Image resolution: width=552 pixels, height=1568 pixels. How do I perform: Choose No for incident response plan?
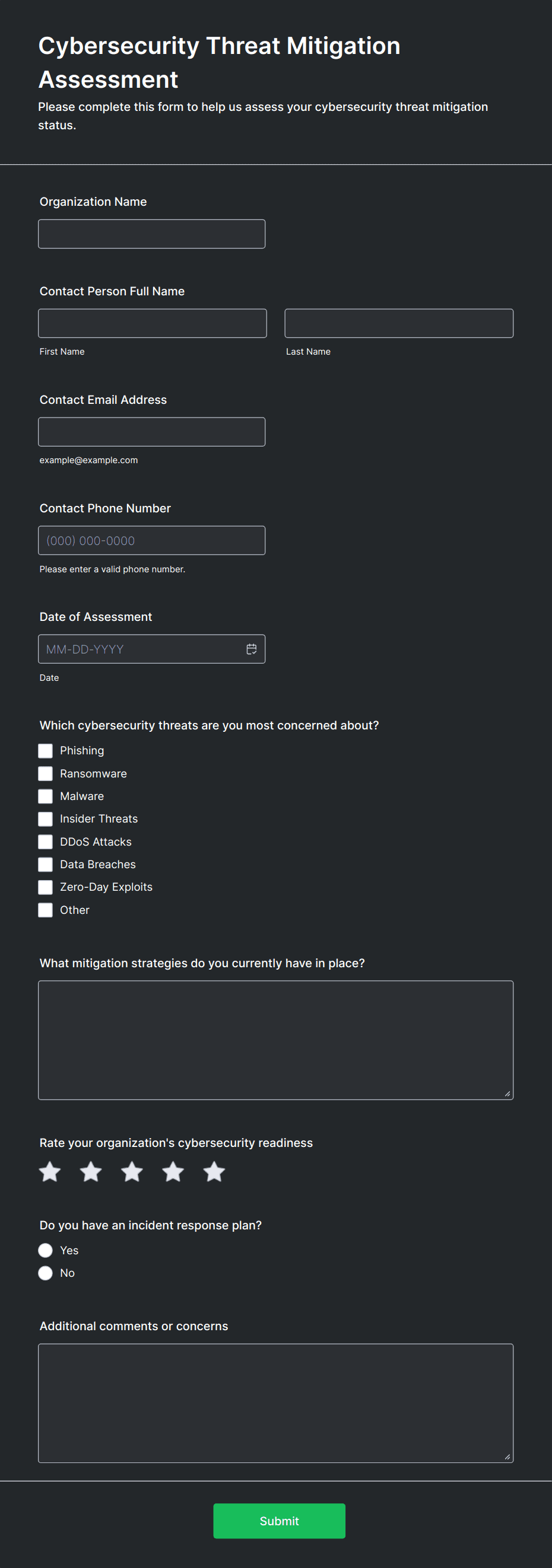point(45,1273)
